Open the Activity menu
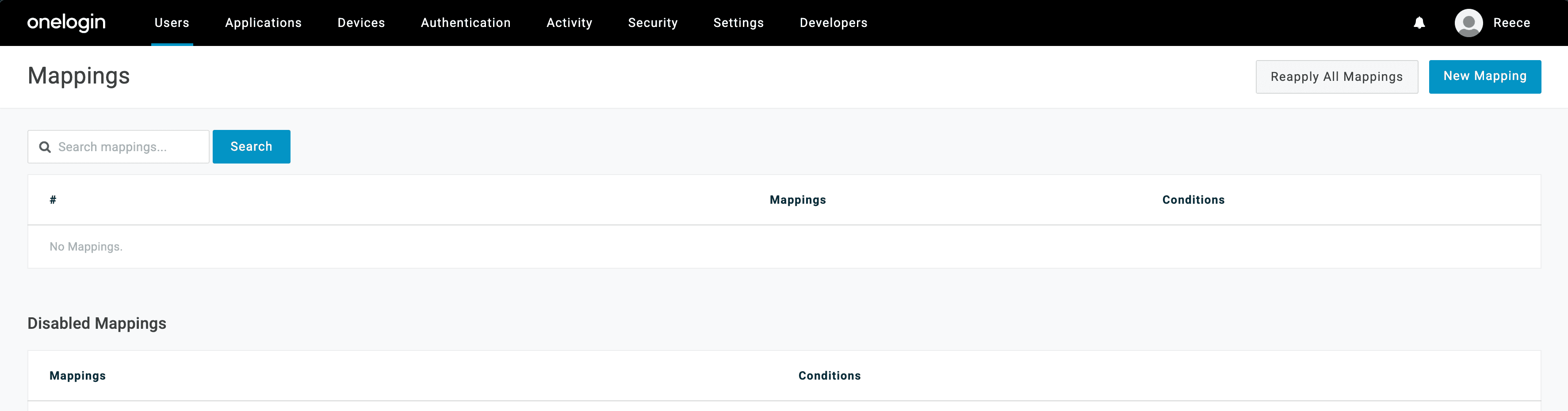The width and height of the screenshot is (1568, 411). coord(569,23)
